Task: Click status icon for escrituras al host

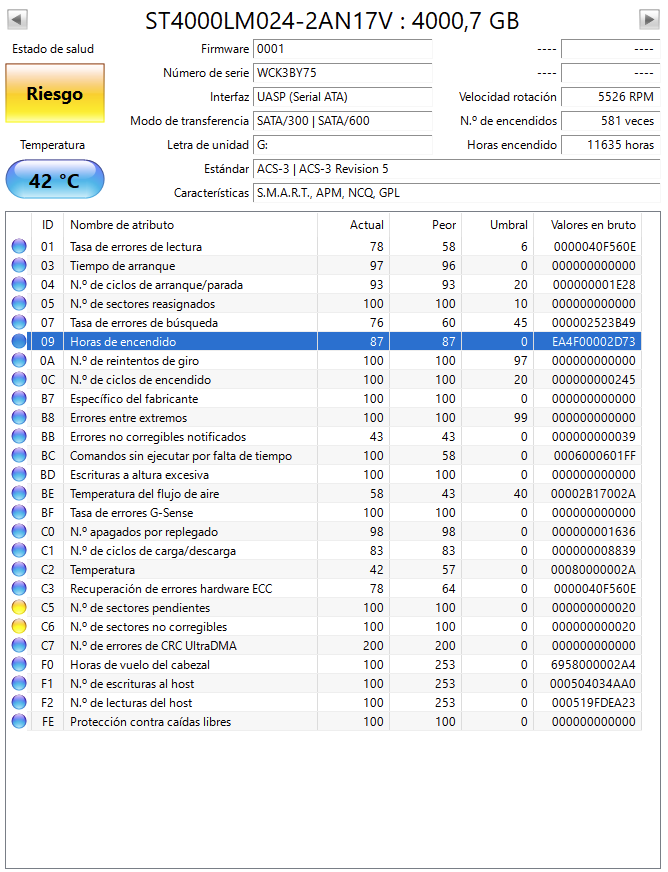Action: [x=19, y=683]
